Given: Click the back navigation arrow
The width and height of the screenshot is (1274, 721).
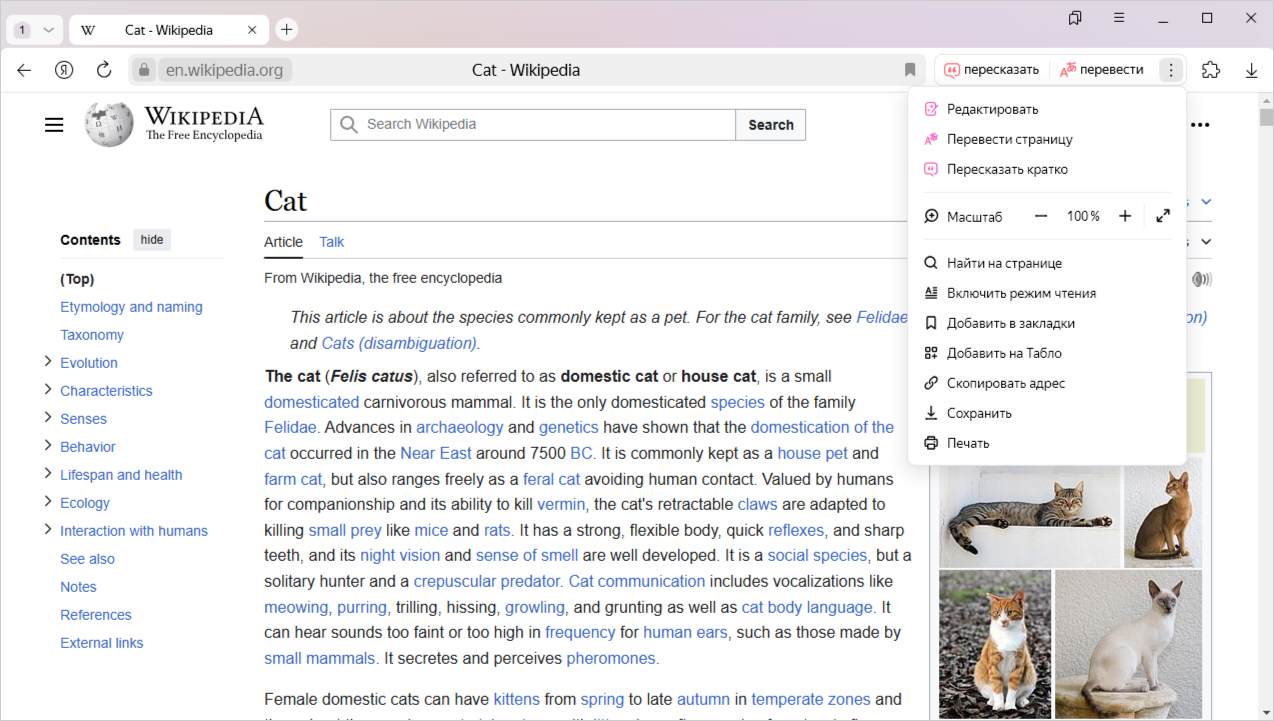Looking at the screenshot, I should coord(24,70).
